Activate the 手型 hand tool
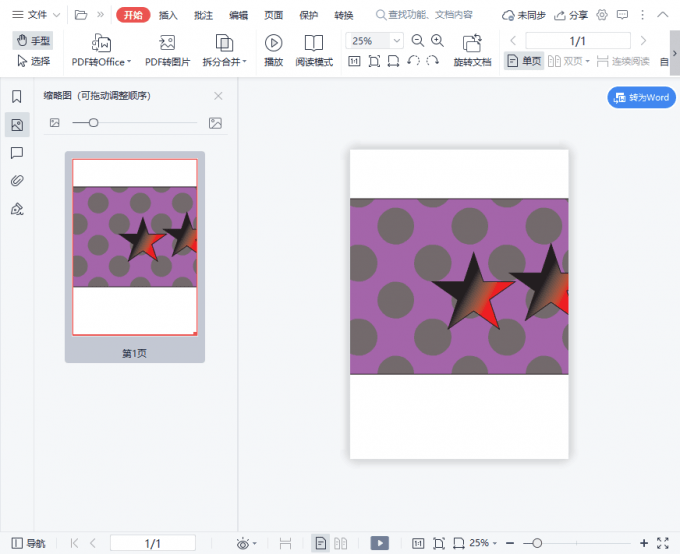This screenshot has width=680, height=554. [x=33, y=41]
